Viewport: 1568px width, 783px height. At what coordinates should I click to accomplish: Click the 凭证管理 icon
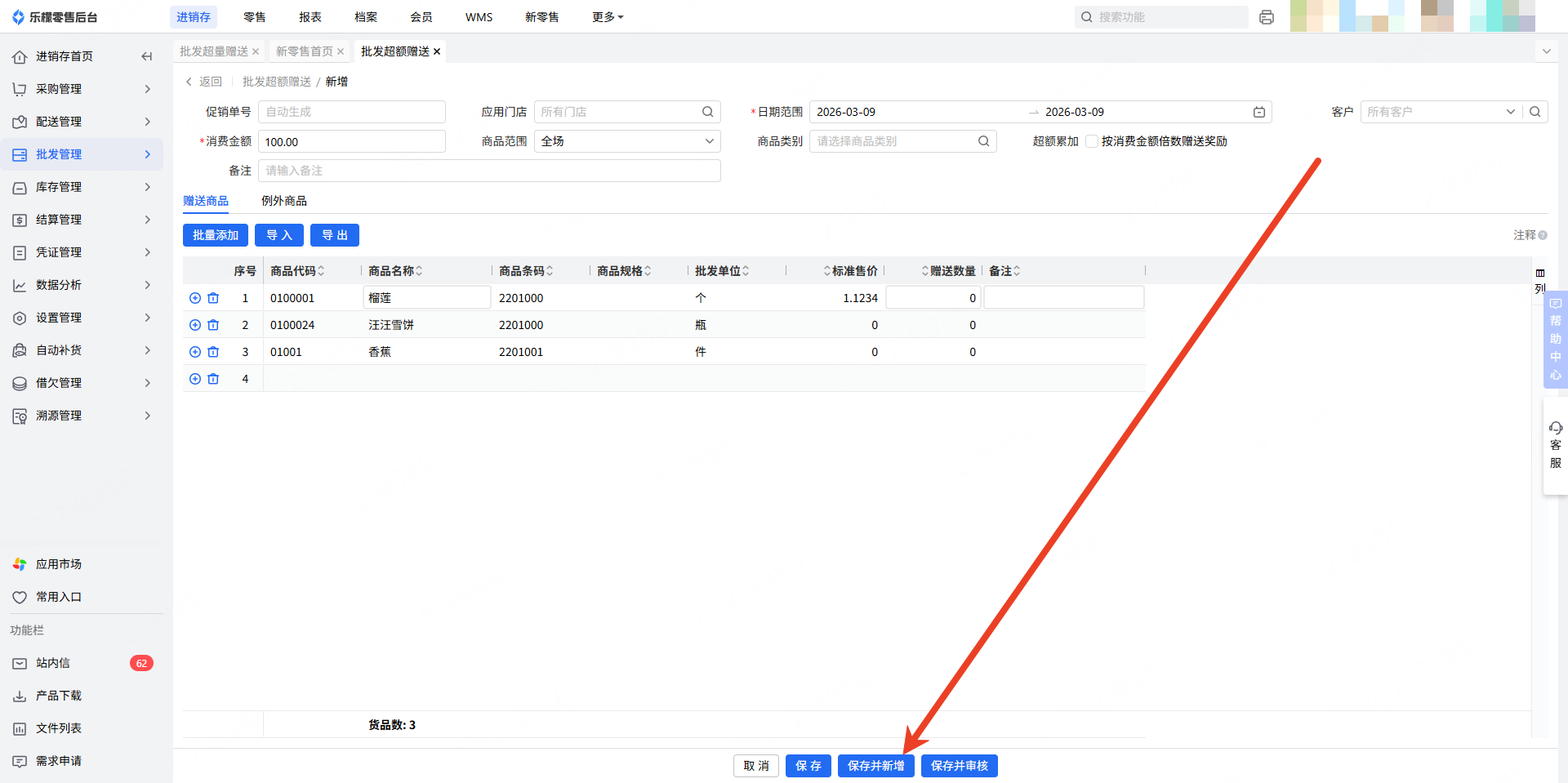coord(20,252)
